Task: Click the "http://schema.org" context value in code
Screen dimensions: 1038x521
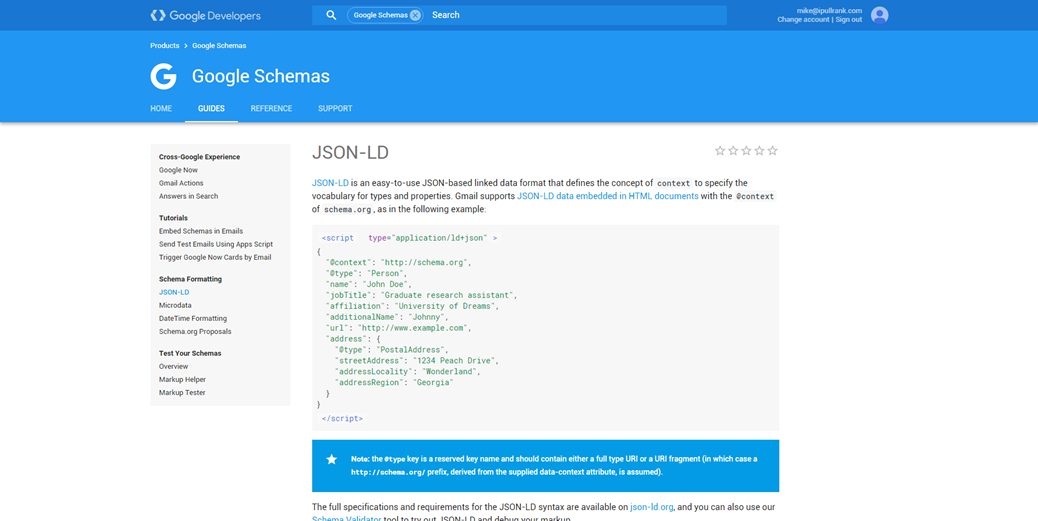Action: point(425,263)
